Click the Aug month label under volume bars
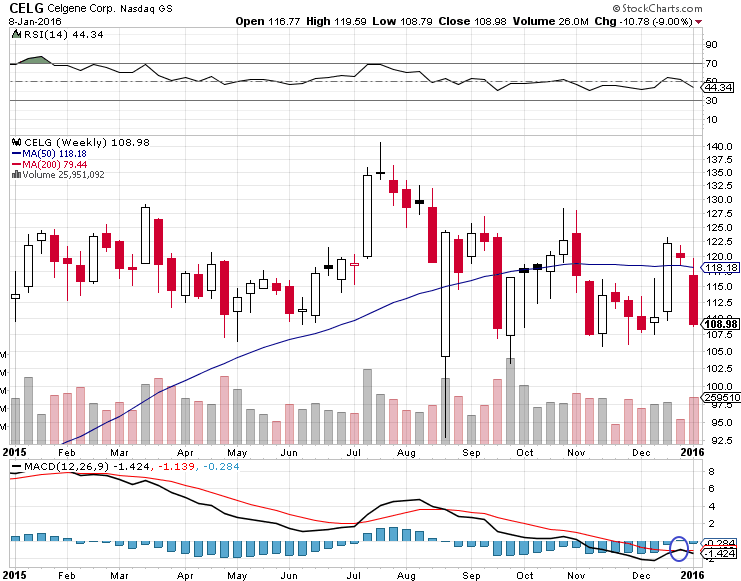Viewport: 741px width, 581px height. (406, 452)
